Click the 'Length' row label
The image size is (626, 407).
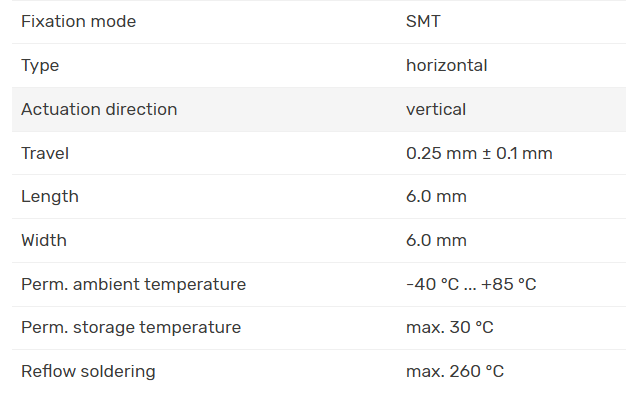pos(50,197)
